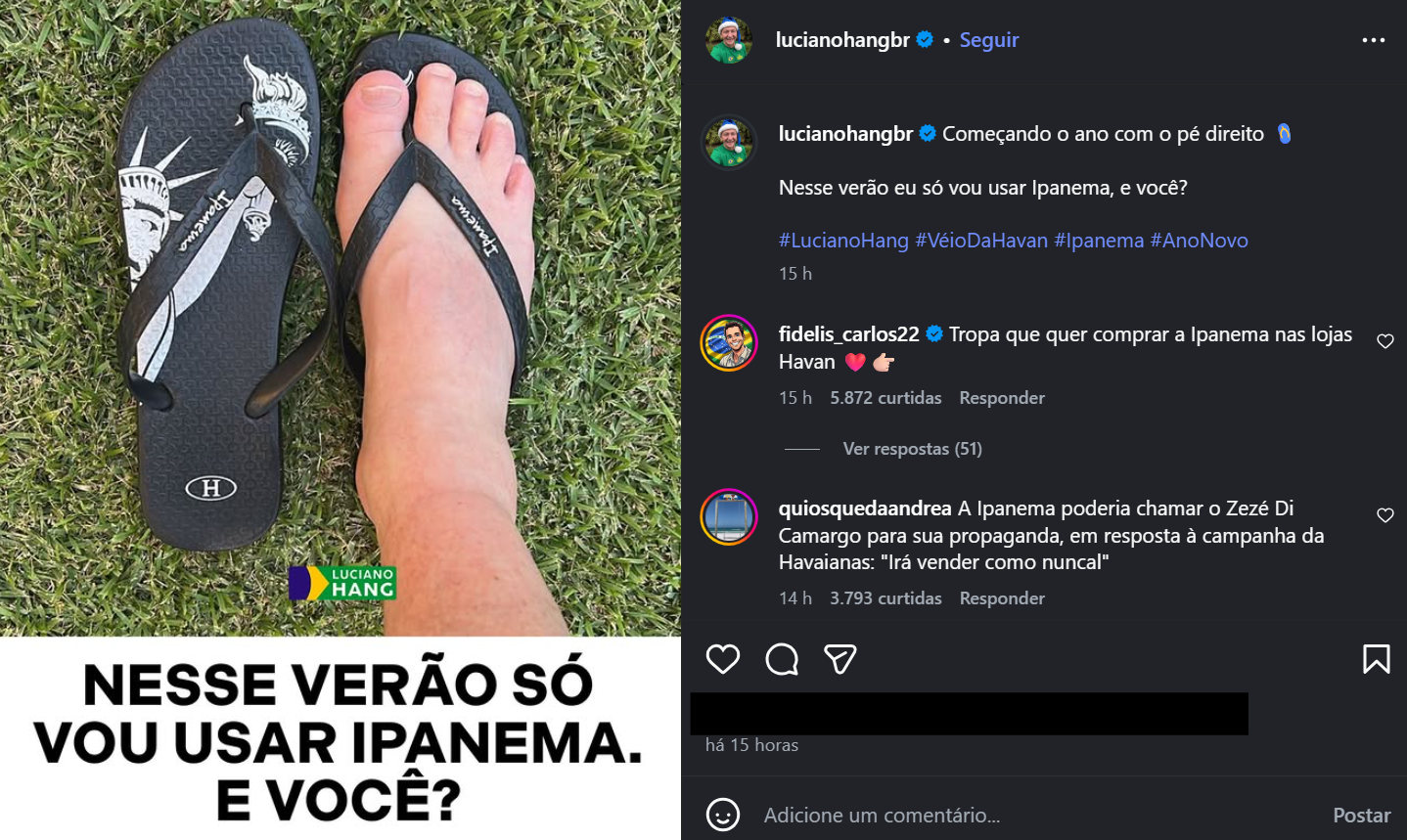Like the post with the heart icon
This screenshot has height=840, width=1407.
723,659
